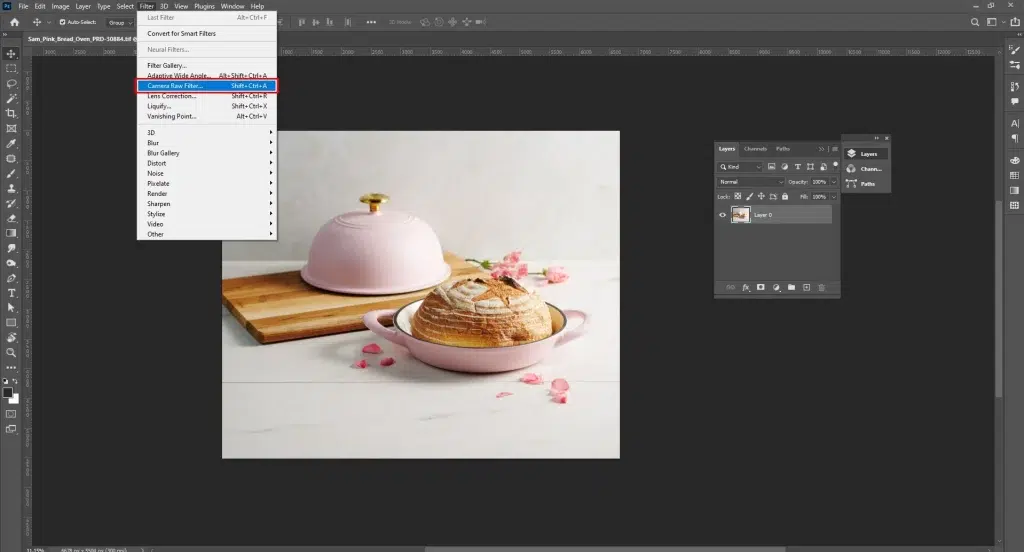Pick the Eyedropper tool

[11, 143]
